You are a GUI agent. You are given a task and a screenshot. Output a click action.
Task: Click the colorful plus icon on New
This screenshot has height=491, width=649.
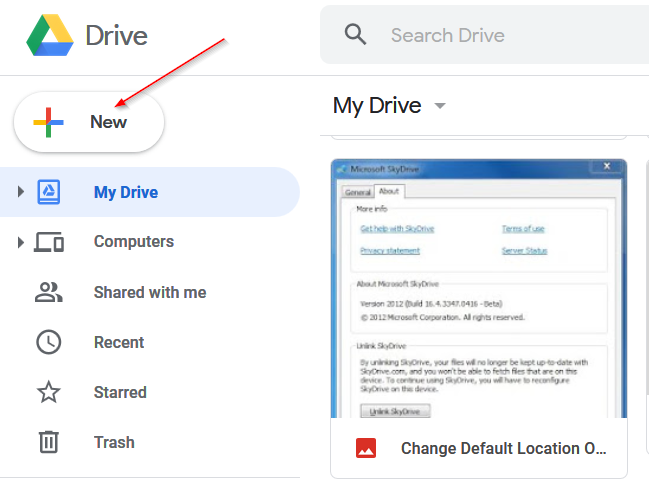(48, 122)
